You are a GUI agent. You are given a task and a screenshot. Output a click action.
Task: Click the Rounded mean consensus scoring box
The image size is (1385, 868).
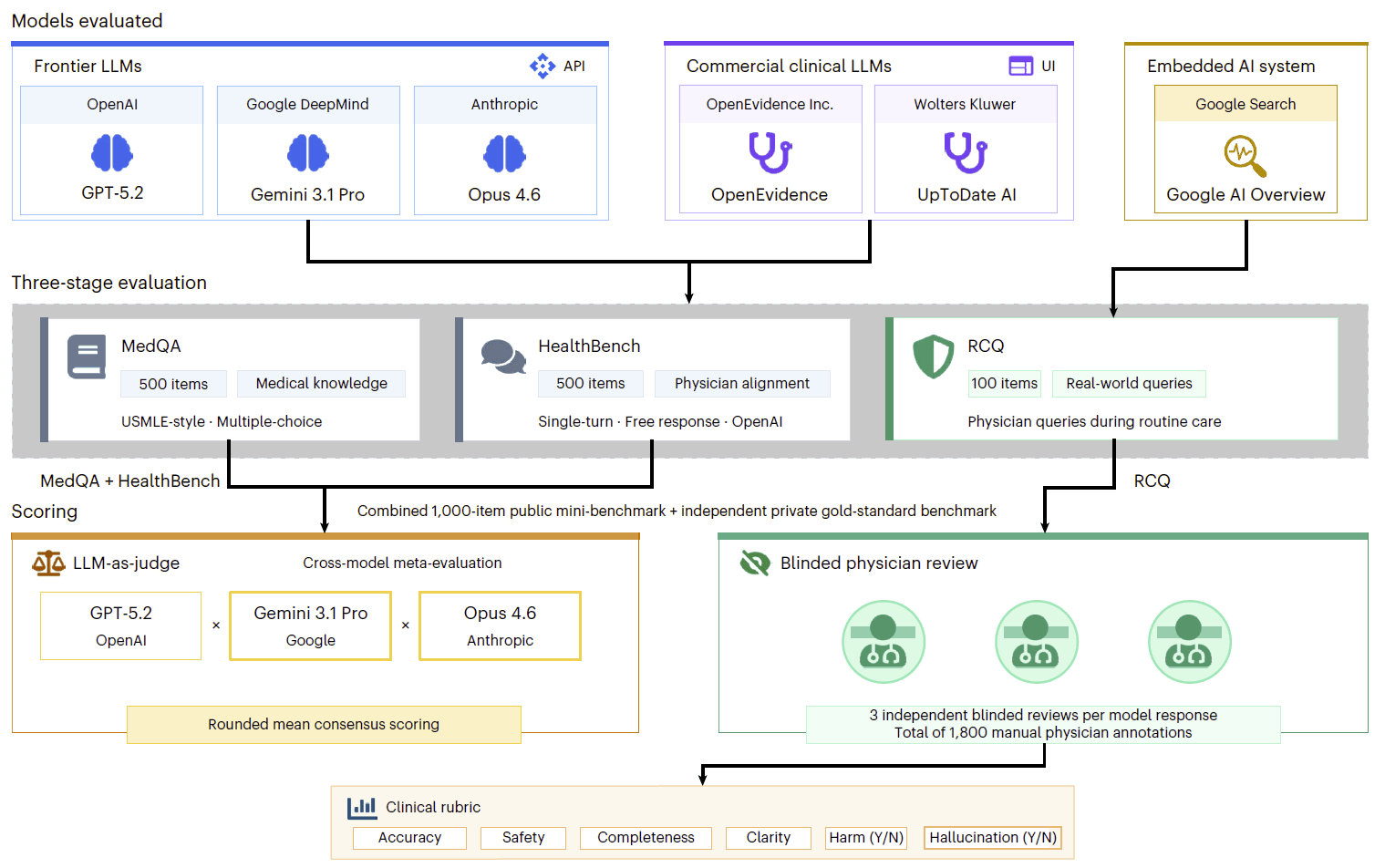tap(324, 725)
